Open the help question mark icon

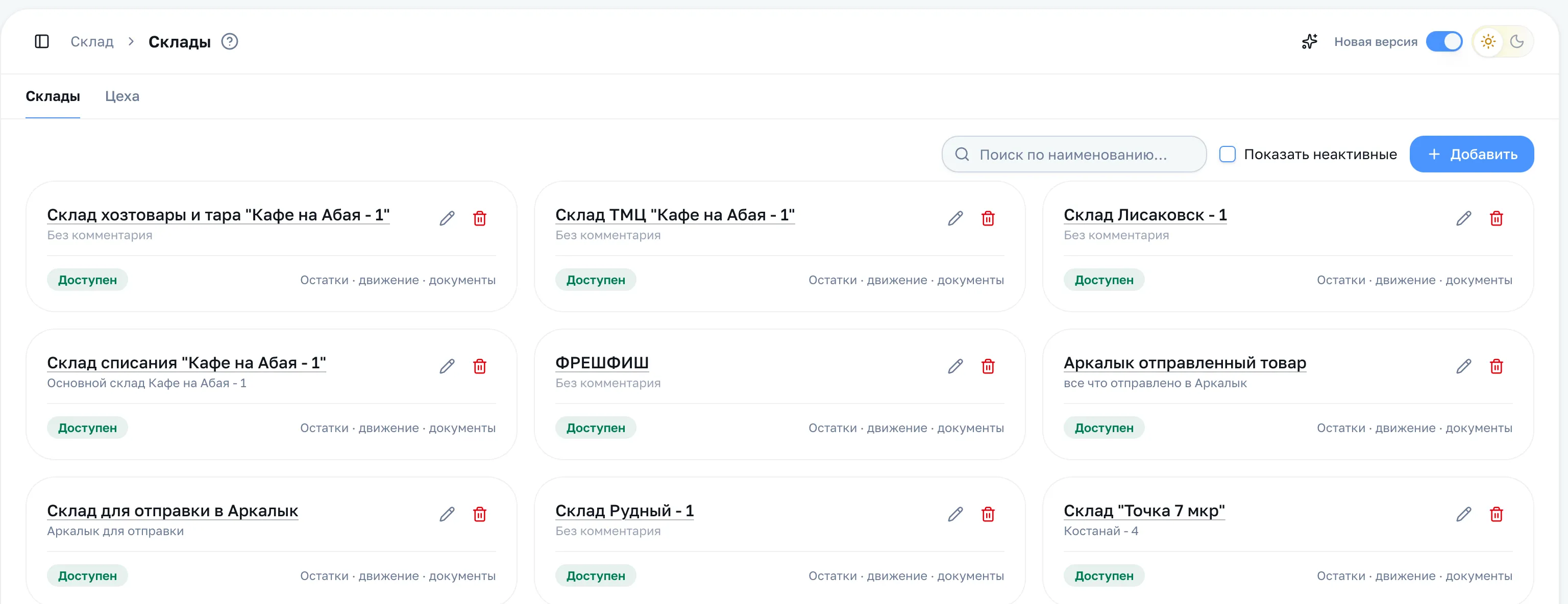coord(230,41)
